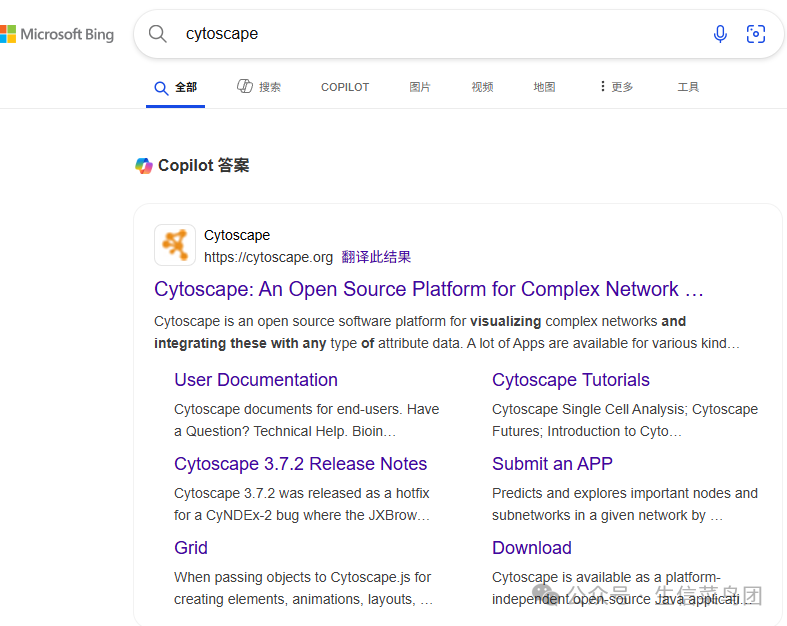787x626 pixels.
Task: Click text 'Cytoscape 3.7.2 was released as a hotfix'
Action: tap(302, 493)
